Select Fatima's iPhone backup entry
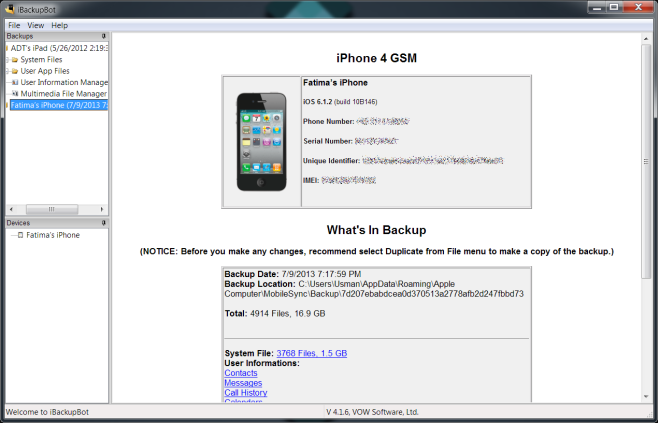The width and height of the screenshot is (658, 423). 59,105
